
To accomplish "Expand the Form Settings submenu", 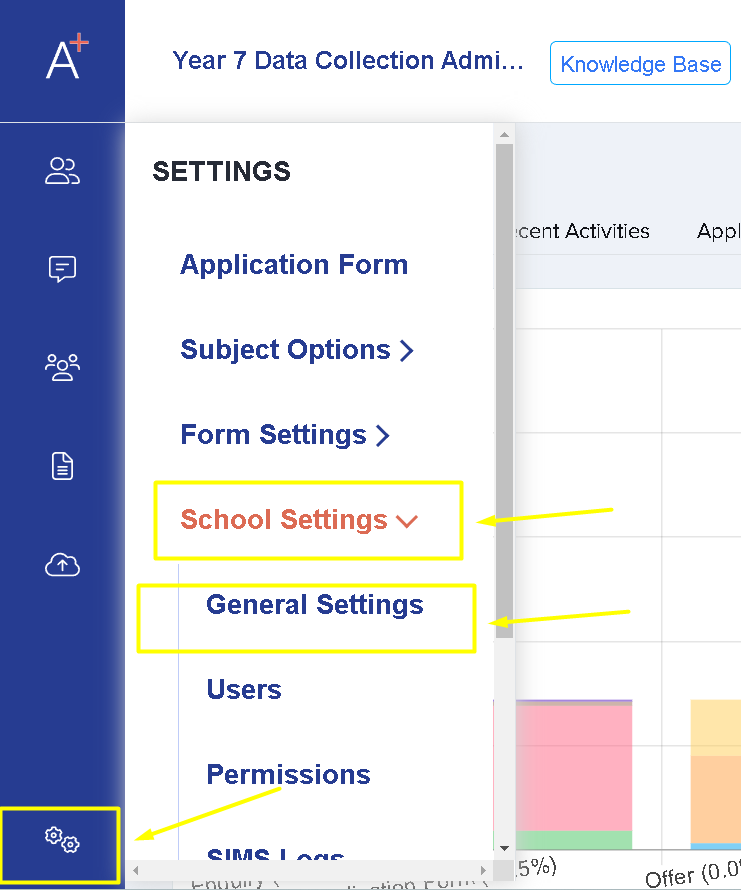I will tap(285, 435).
